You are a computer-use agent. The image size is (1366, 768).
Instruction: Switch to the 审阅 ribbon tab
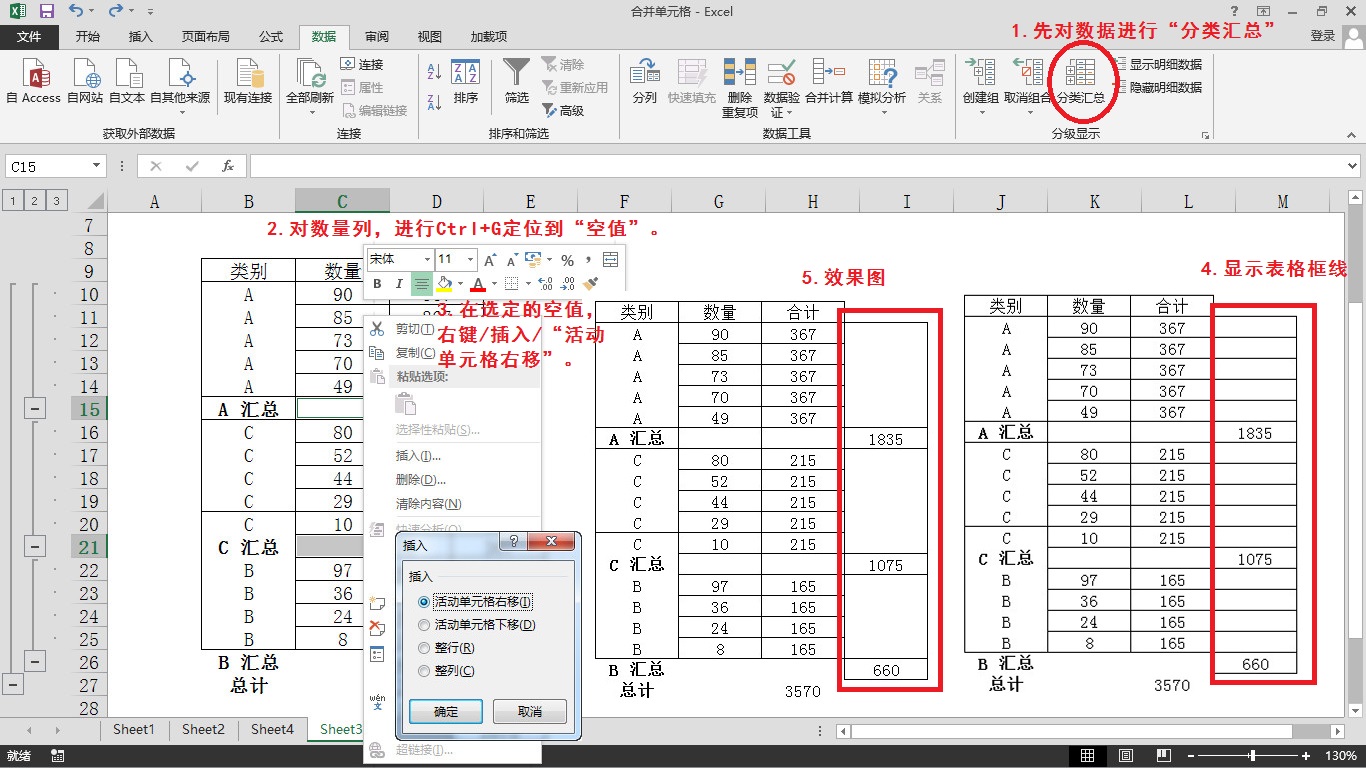tap(377, 36)
